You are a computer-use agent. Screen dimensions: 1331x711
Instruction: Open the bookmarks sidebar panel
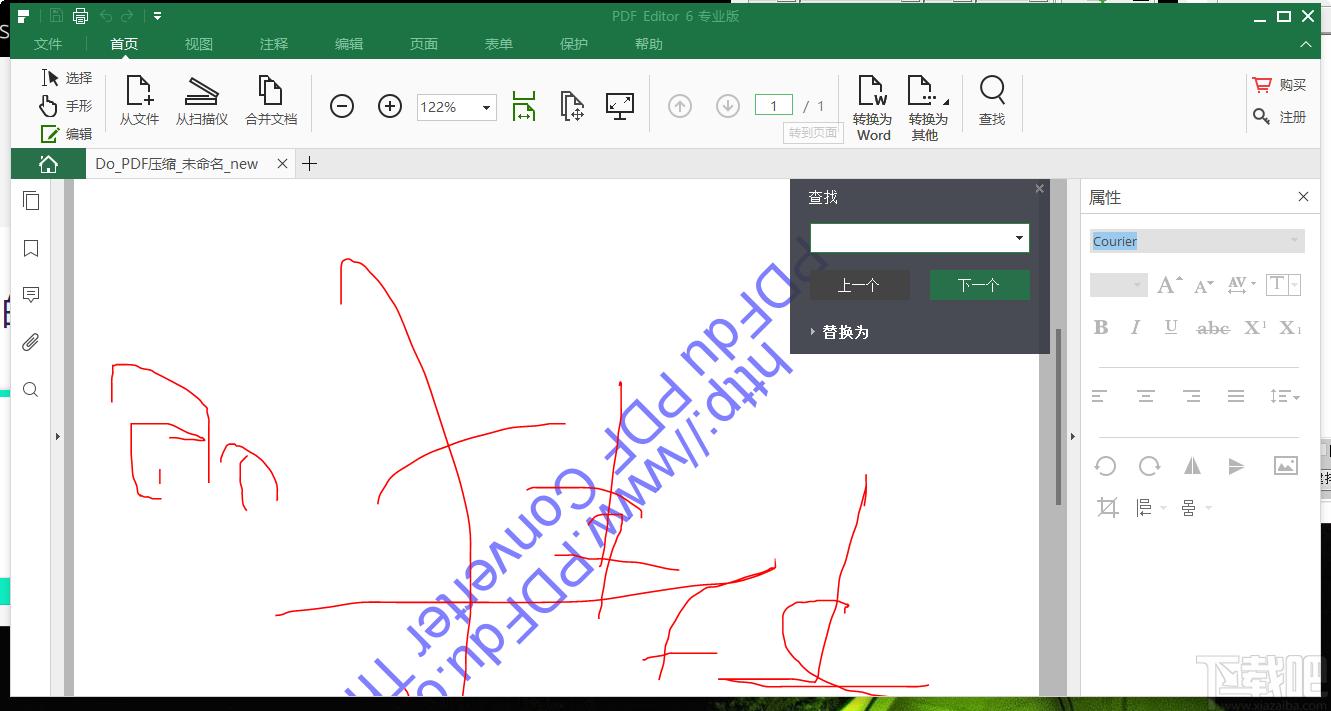pos(31,248)
